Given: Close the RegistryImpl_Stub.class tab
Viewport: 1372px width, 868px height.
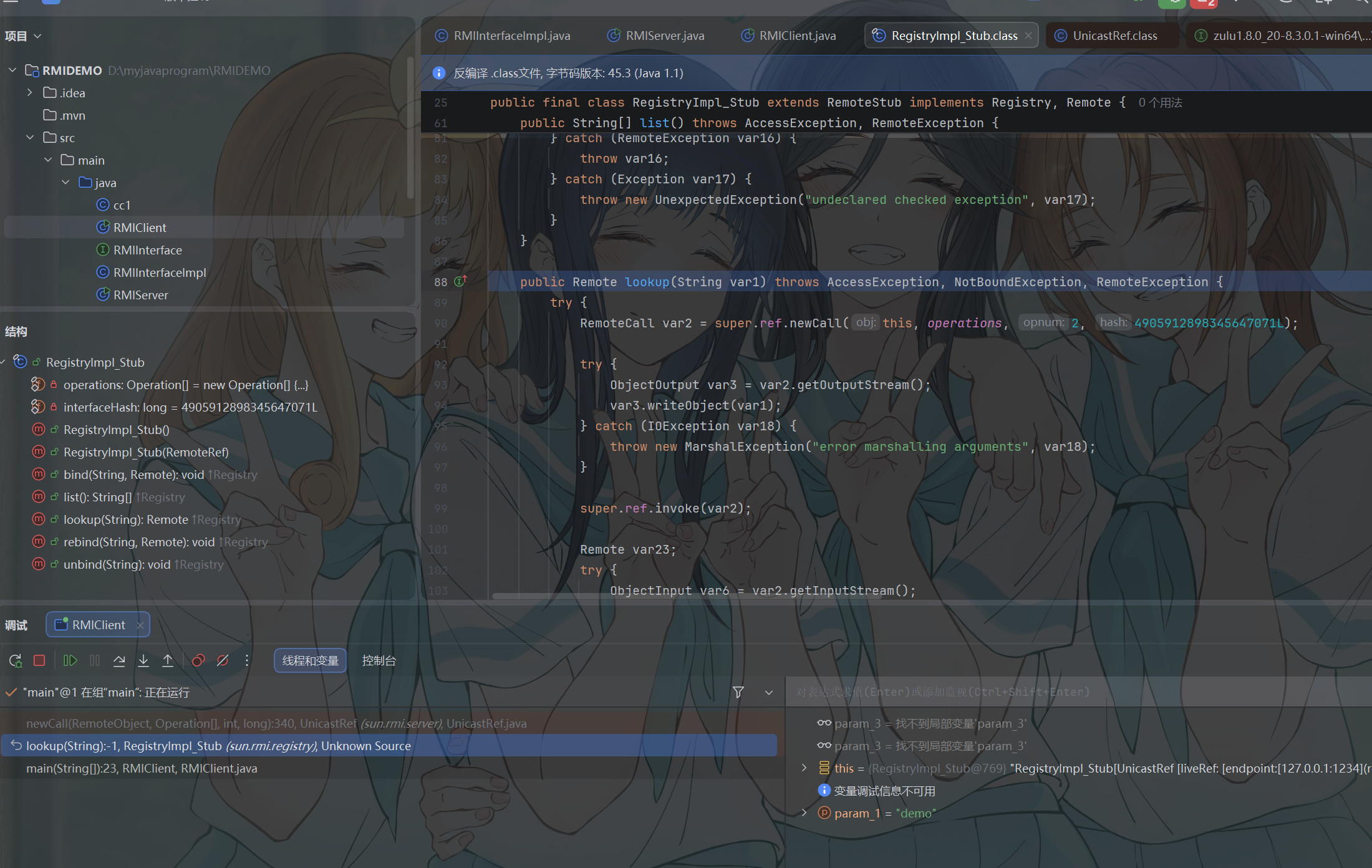Looking at the screenshot, I should (1028, 36).
